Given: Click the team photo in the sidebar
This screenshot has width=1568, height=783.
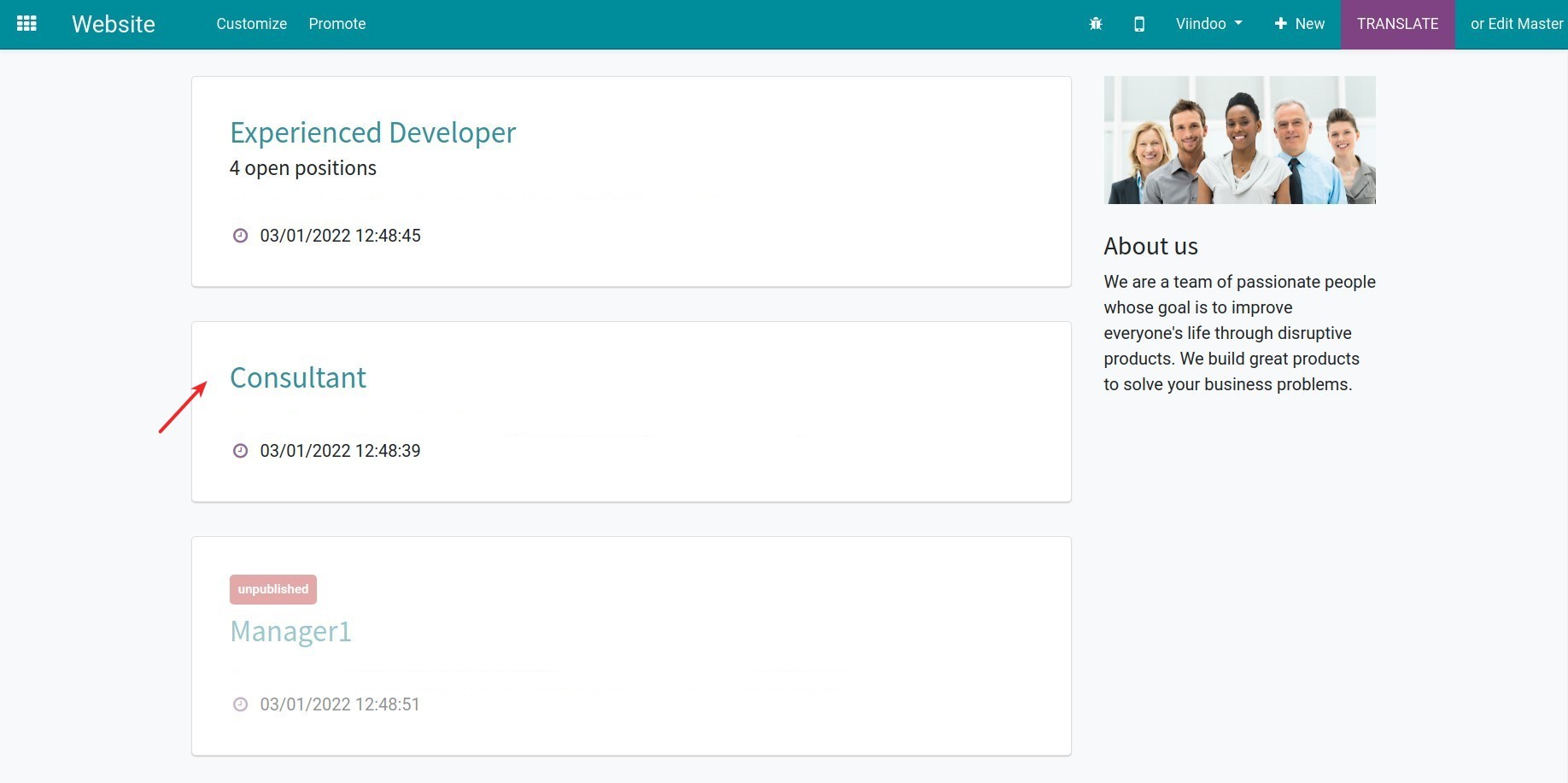Looking at the screenshot, I should (x=1239, y=139).
